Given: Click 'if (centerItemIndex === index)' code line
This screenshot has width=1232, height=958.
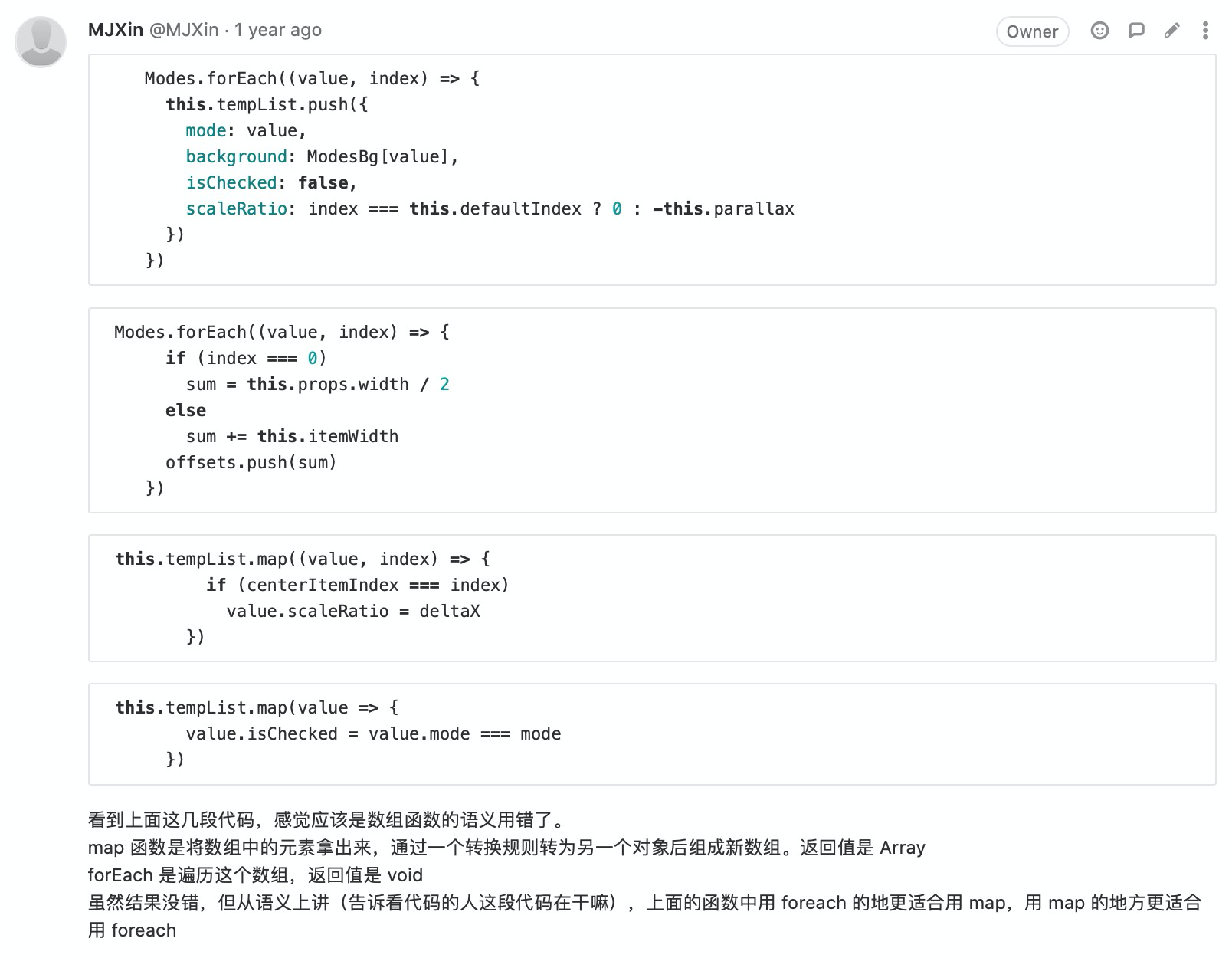Looking at the screenshot, I should click(x=357, y=585).
